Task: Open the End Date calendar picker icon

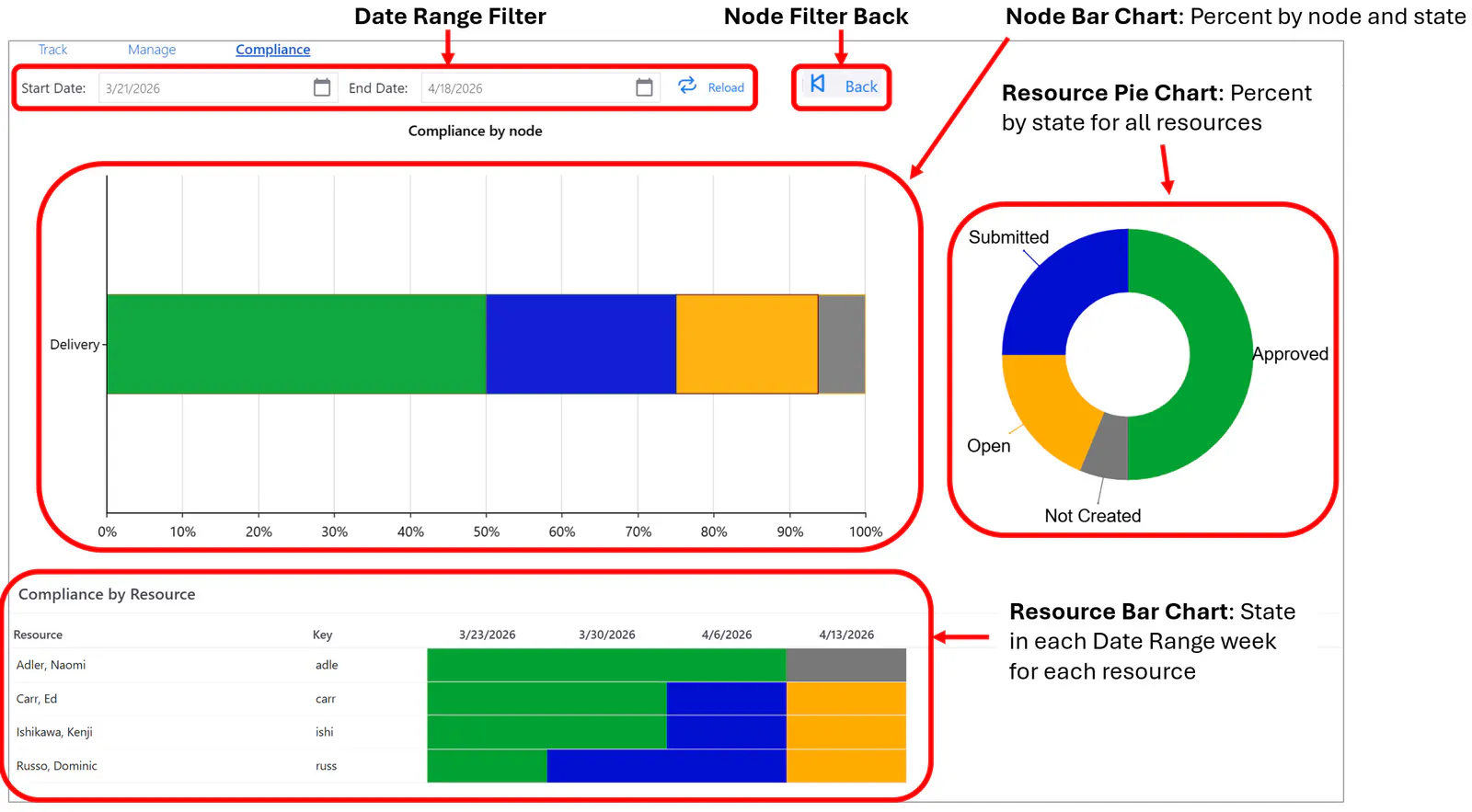Action: [x=644, y=87]
